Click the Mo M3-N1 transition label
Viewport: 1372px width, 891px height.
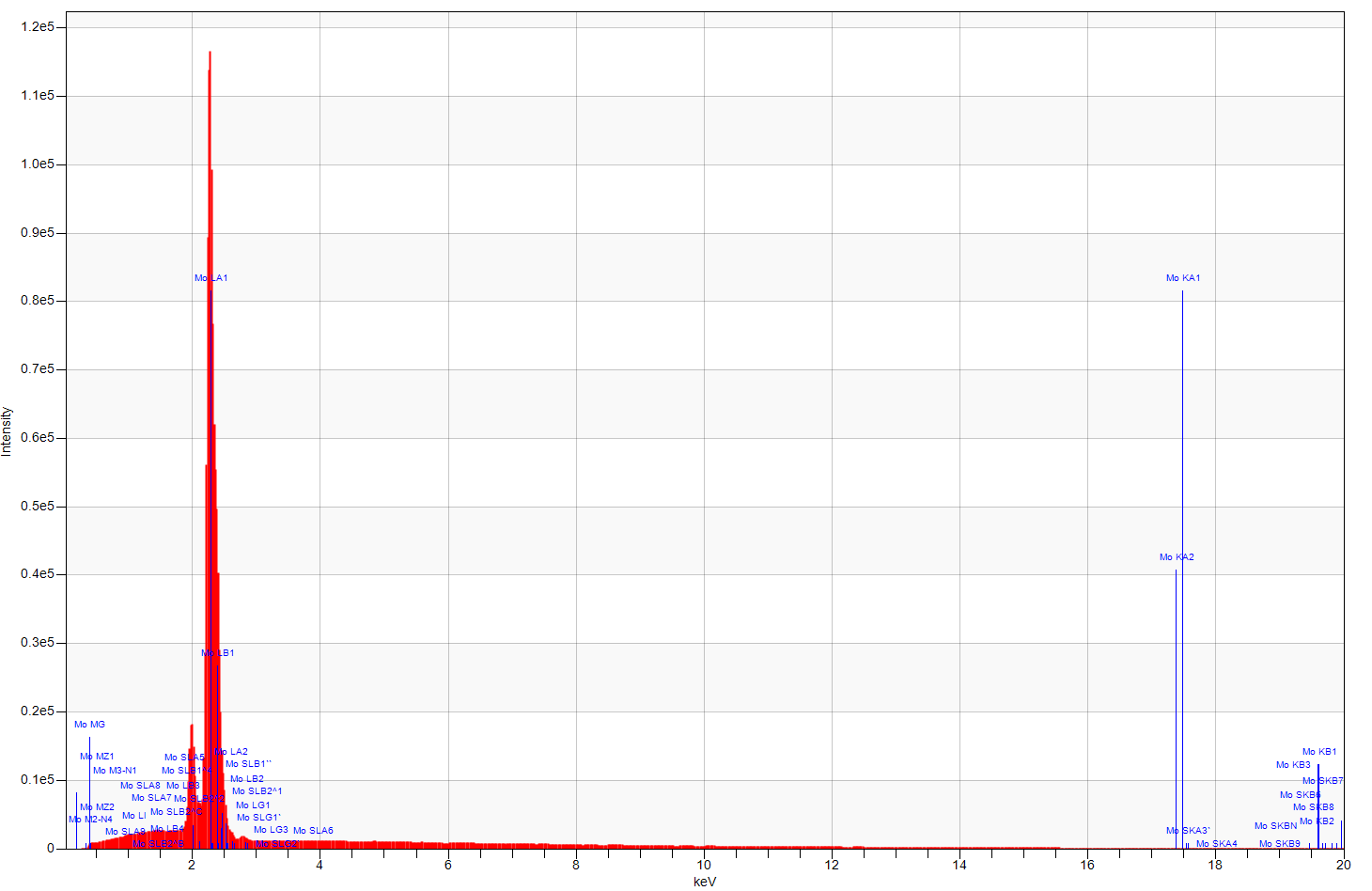point(115,771)
